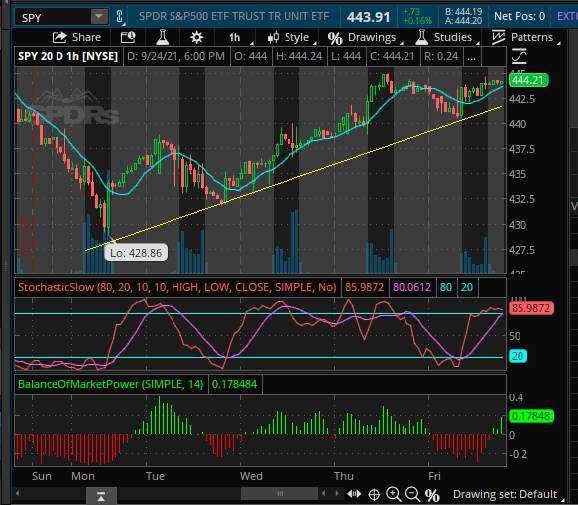
Task: Click the Lo: 428.86 bubble
Action: coord(136,253)
